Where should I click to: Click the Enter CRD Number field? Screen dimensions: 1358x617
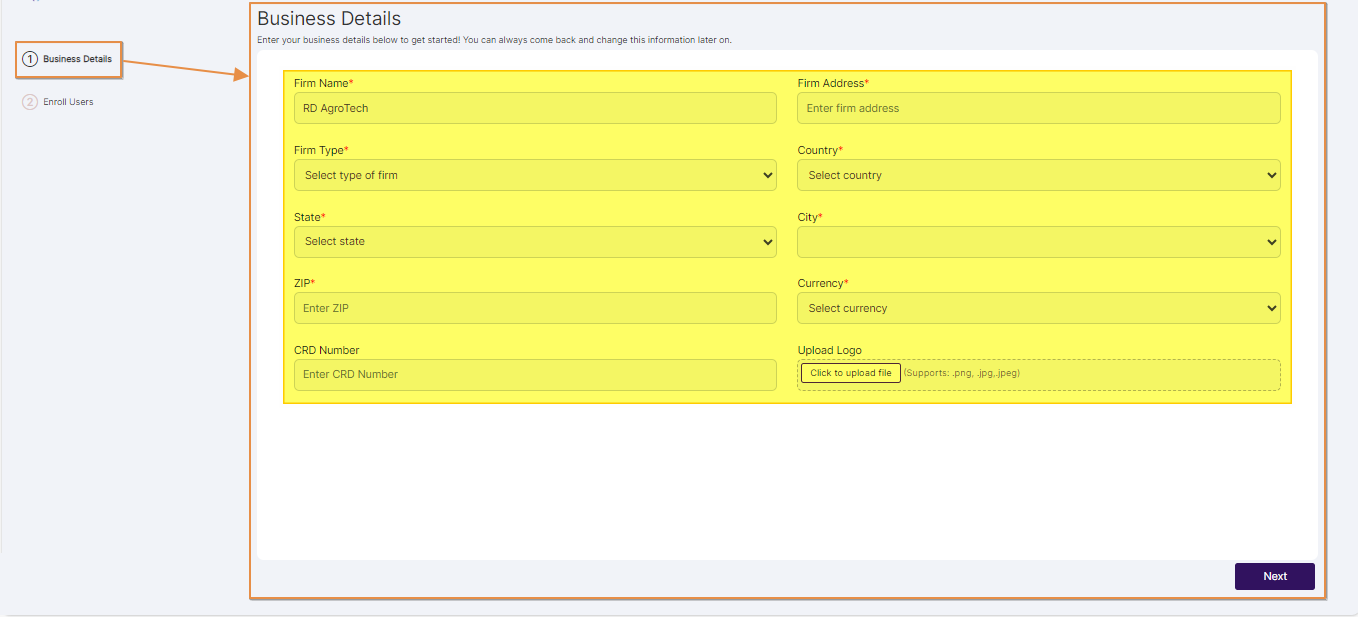[534, 375]
